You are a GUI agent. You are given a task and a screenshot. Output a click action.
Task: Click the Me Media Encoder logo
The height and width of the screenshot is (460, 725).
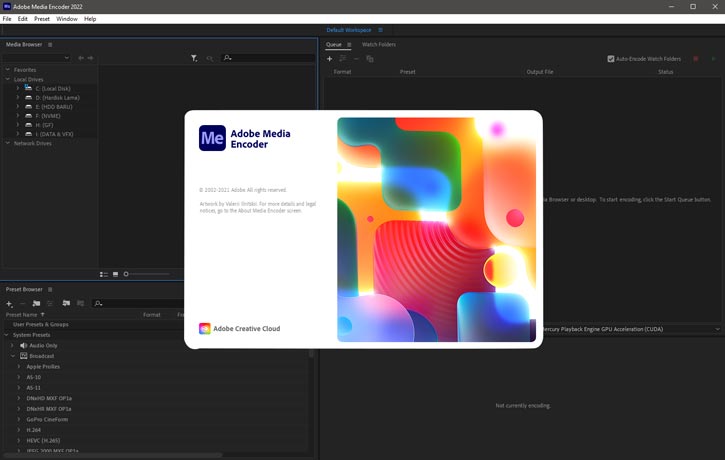pyautogui.click(x=212, y=138)
